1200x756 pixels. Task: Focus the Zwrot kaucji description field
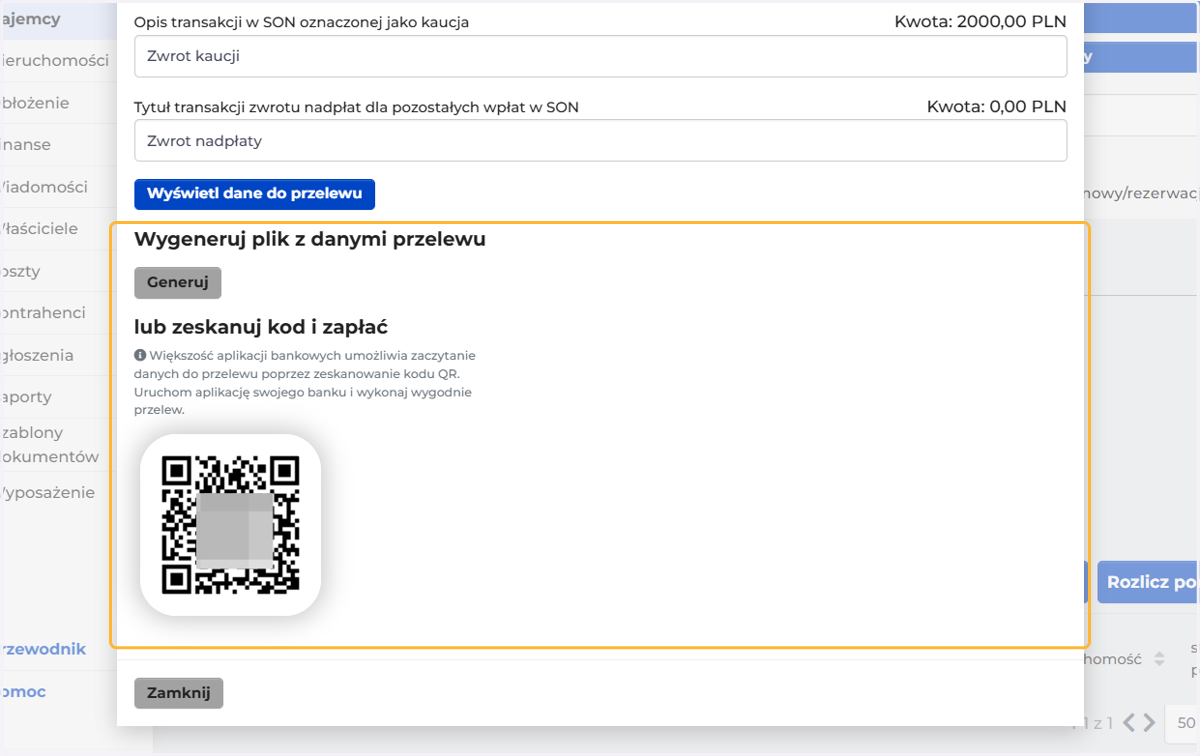click(601, 57)
